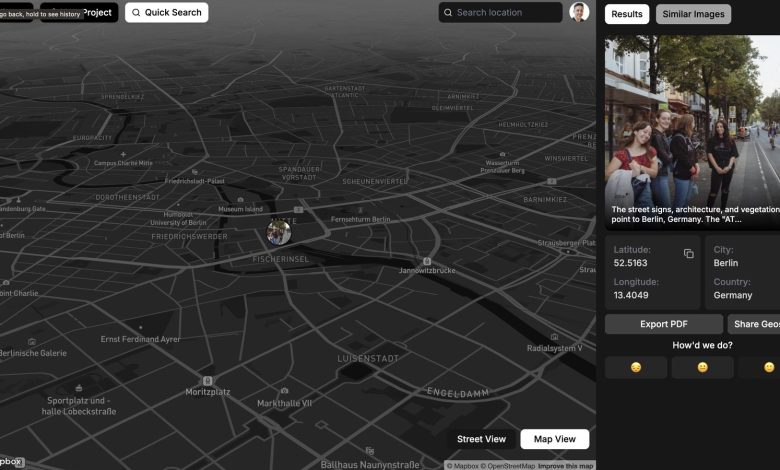This screenshot has width=780, height=470.
Task: Click the BARNIMKIEZ district label
Action: click(545, 199)
